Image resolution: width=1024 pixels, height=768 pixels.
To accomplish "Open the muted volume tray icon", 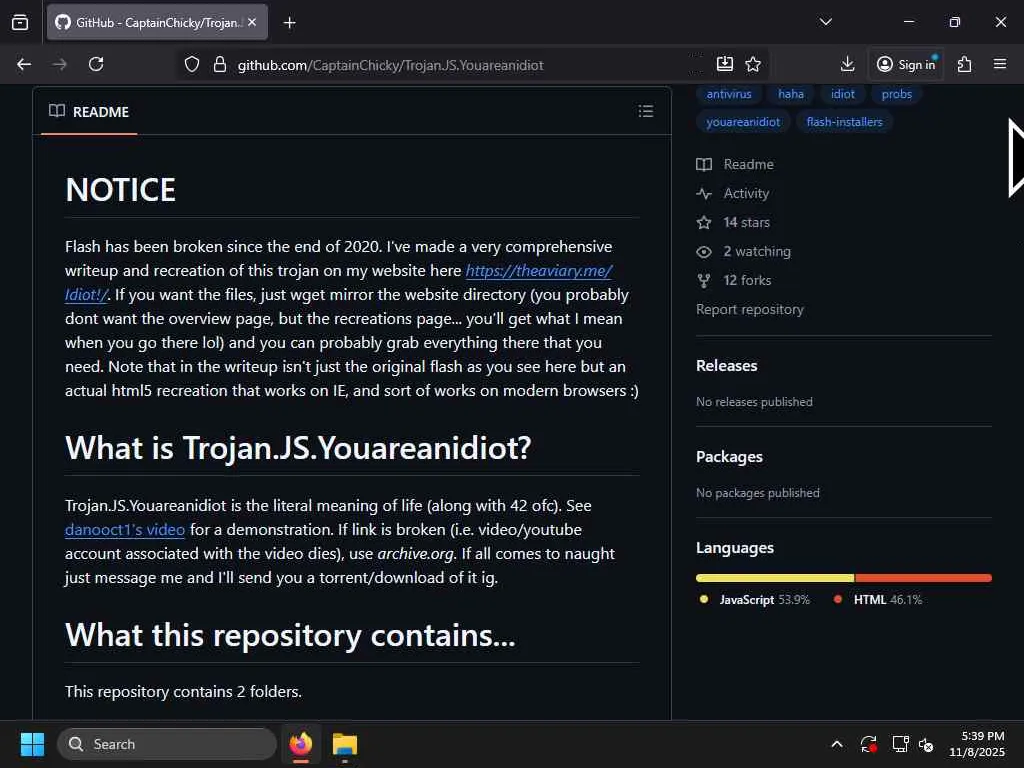I will 926,744.
